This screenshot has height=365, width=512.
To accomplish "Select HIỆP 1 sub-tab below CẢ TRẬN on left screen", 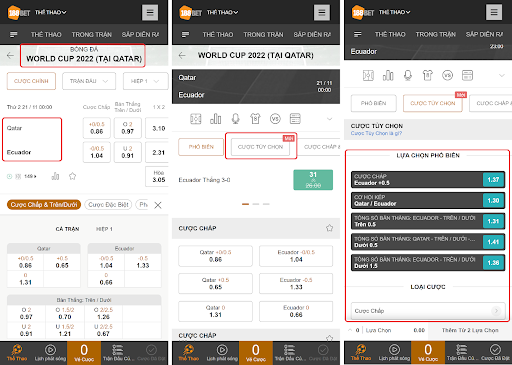I will pos(104,229).
